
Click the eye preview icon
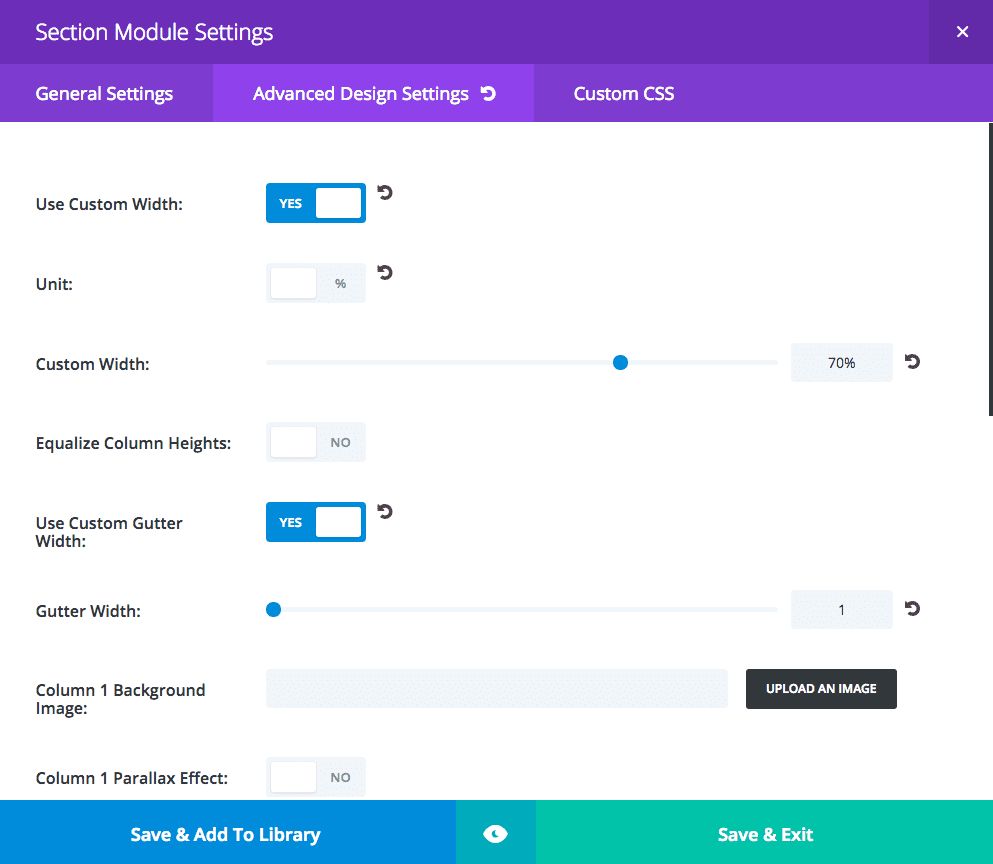pyautogui.click(x=495, y=834)
